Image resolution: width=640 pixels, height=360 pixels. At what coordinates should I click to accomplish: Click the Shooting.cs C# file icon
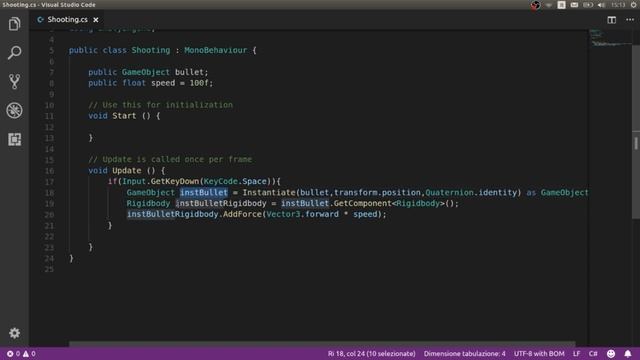(40, 20)
